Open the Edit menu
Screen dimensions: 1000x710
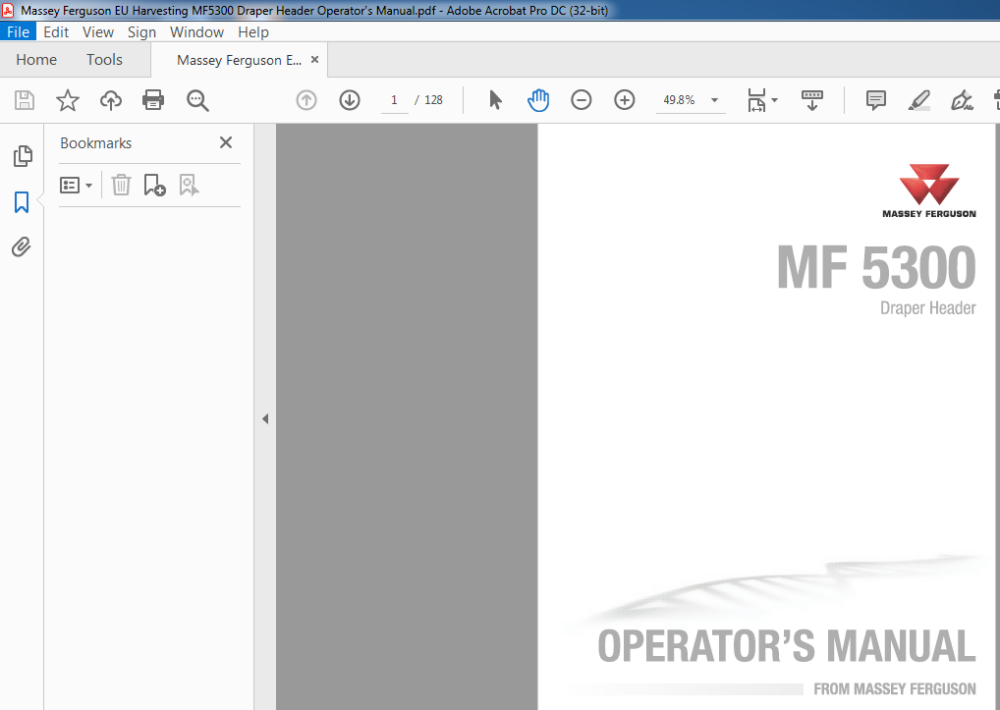click(x=56, y=32)
